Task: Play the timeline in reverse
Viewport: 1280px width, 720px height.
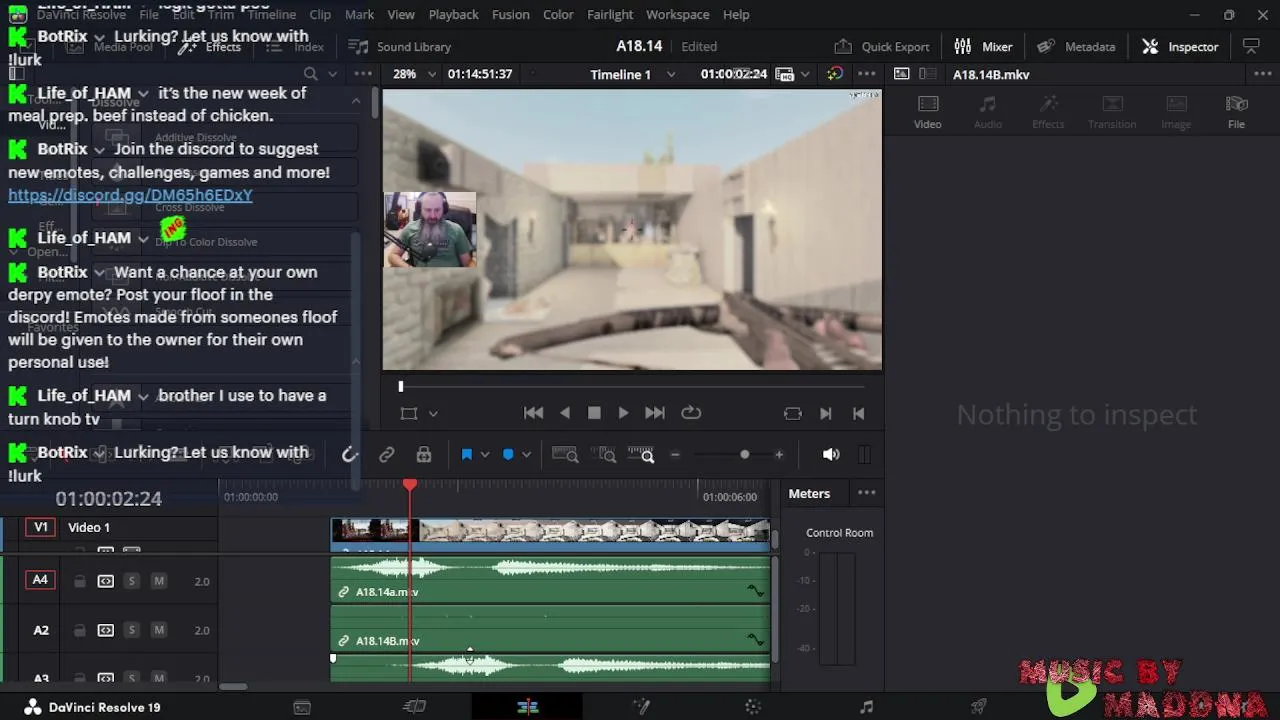Action: [x=565, y=413]
